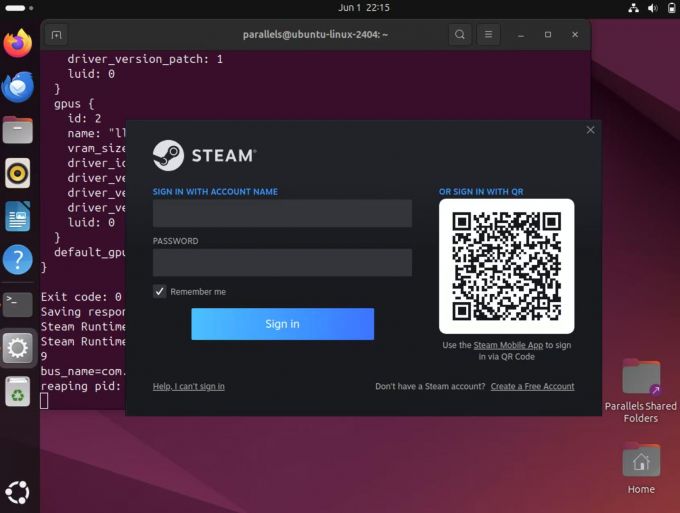Open Settings gear in the dock

click(x=18, y=348)
